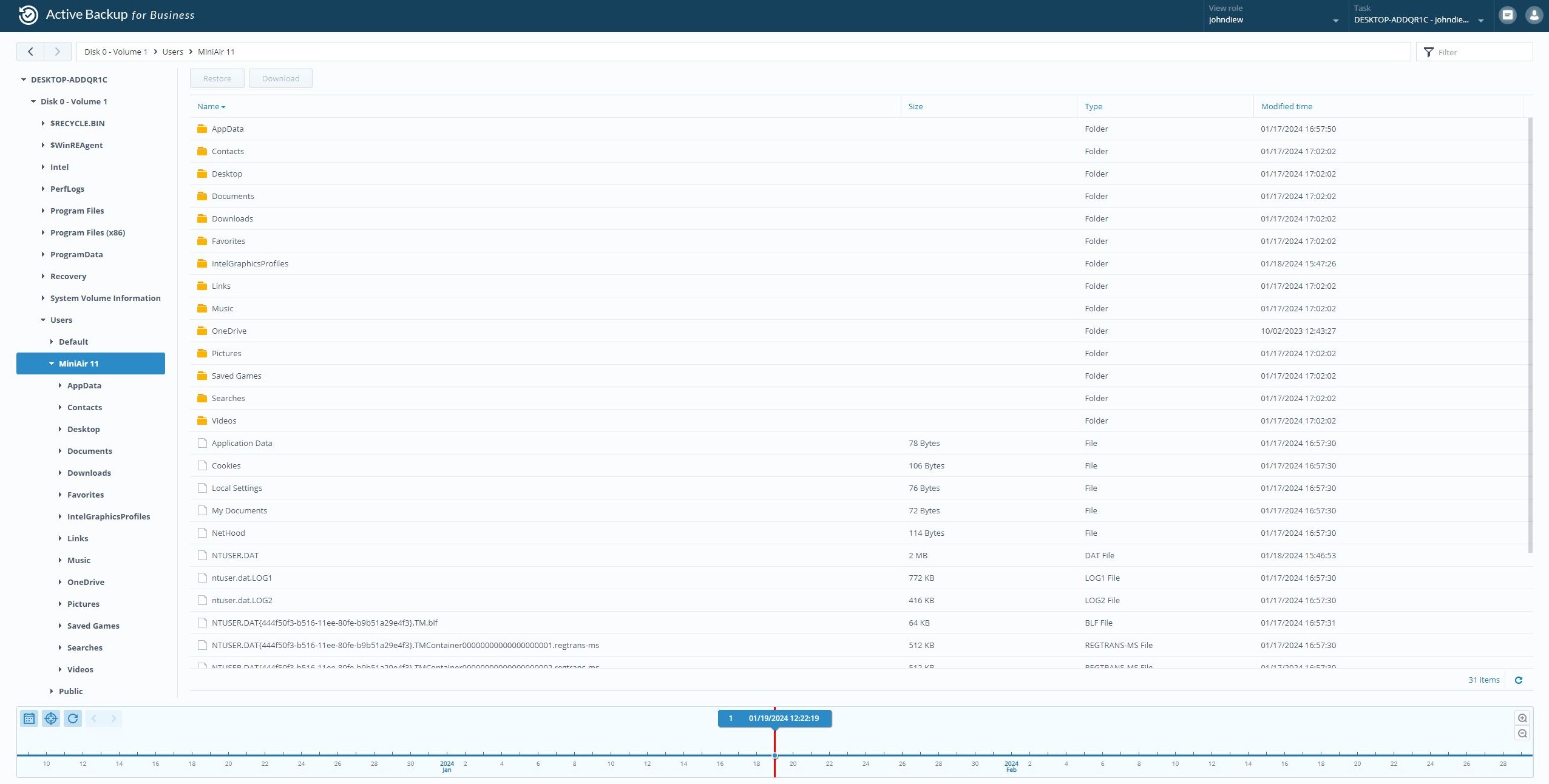Image resolution: width=1549 pixels, height=784 pixels.
Task: Sort by the Size column header
Action: [x=915, y=106]
